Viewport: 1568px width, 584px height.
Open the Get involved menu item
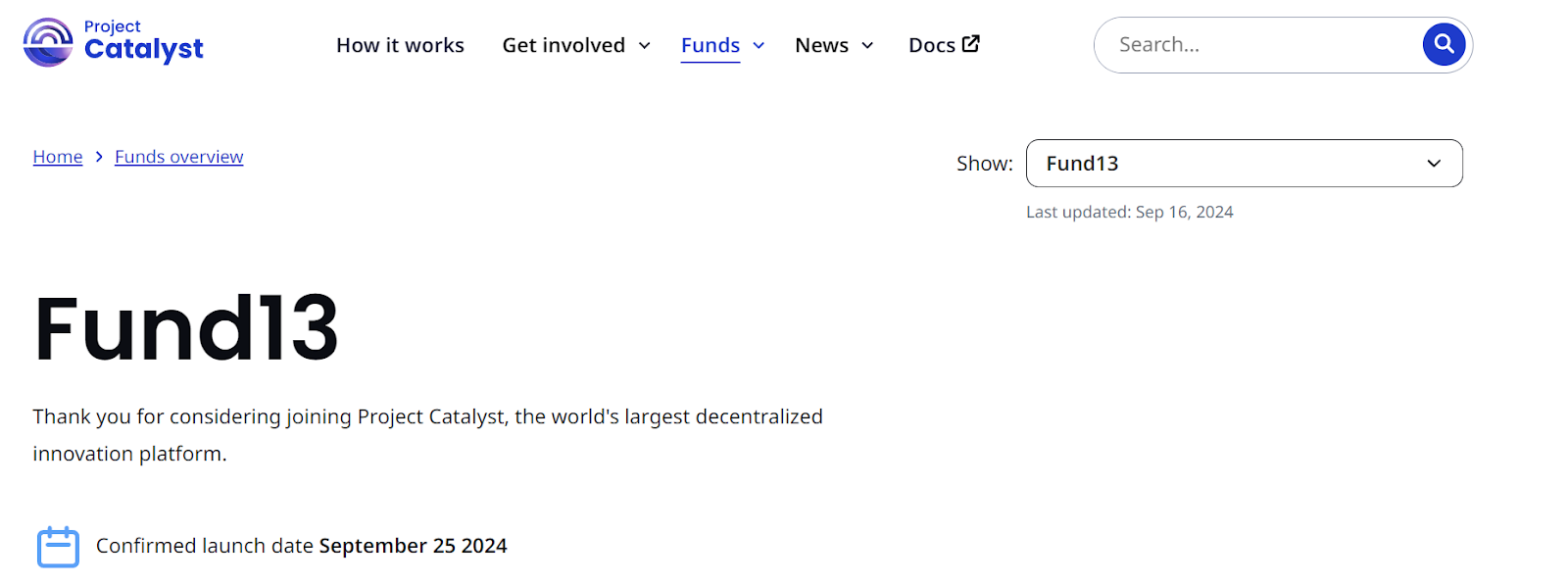pyautogui.click(x=563, y=45)
